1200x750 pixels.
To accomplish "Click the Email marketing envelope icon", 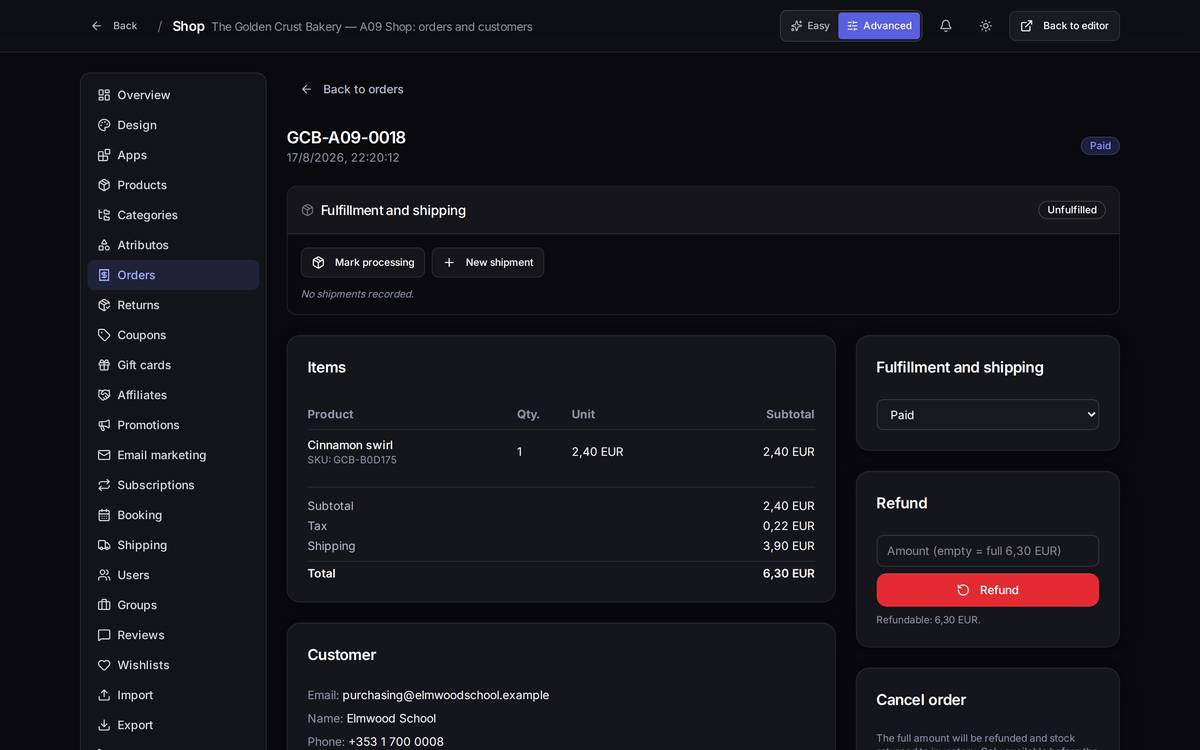I will pos(104,455).
